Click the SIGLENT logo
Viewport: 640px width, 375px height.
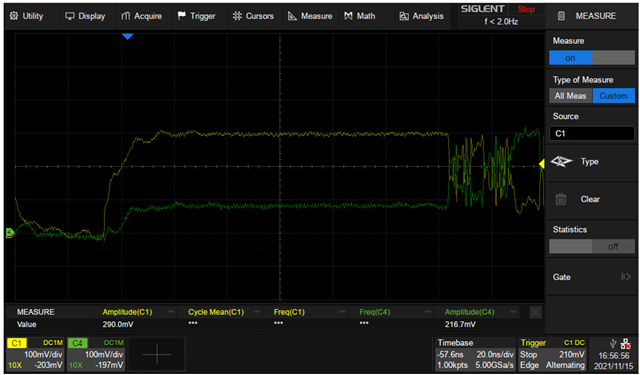click(482, 9)
